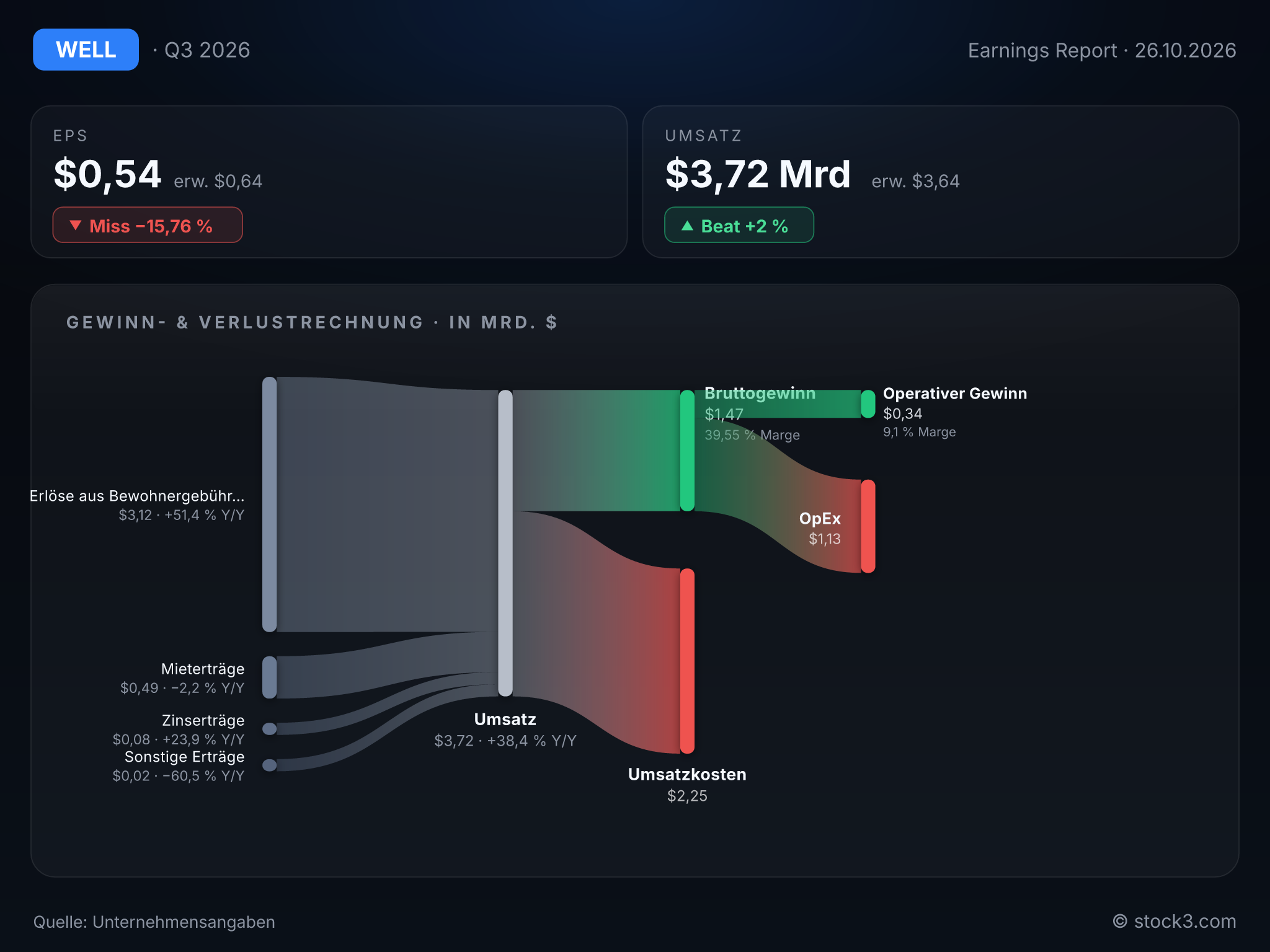Click the Mieterträge node bar
The image size is (1270, 952).
pyautogui.click(x=270, y=677)
